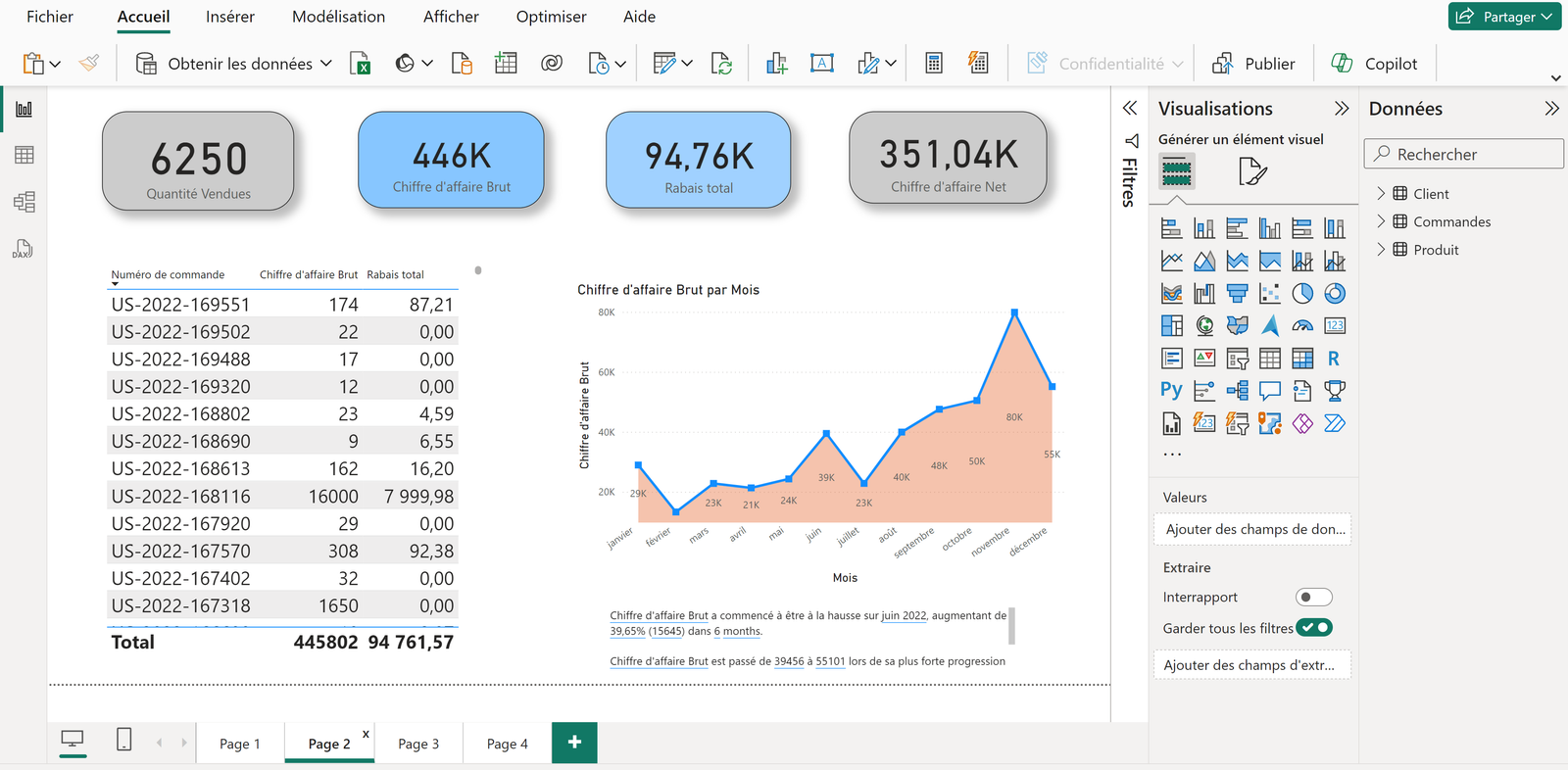
Task: Switch to the table view icon
Action: (24, 155)
